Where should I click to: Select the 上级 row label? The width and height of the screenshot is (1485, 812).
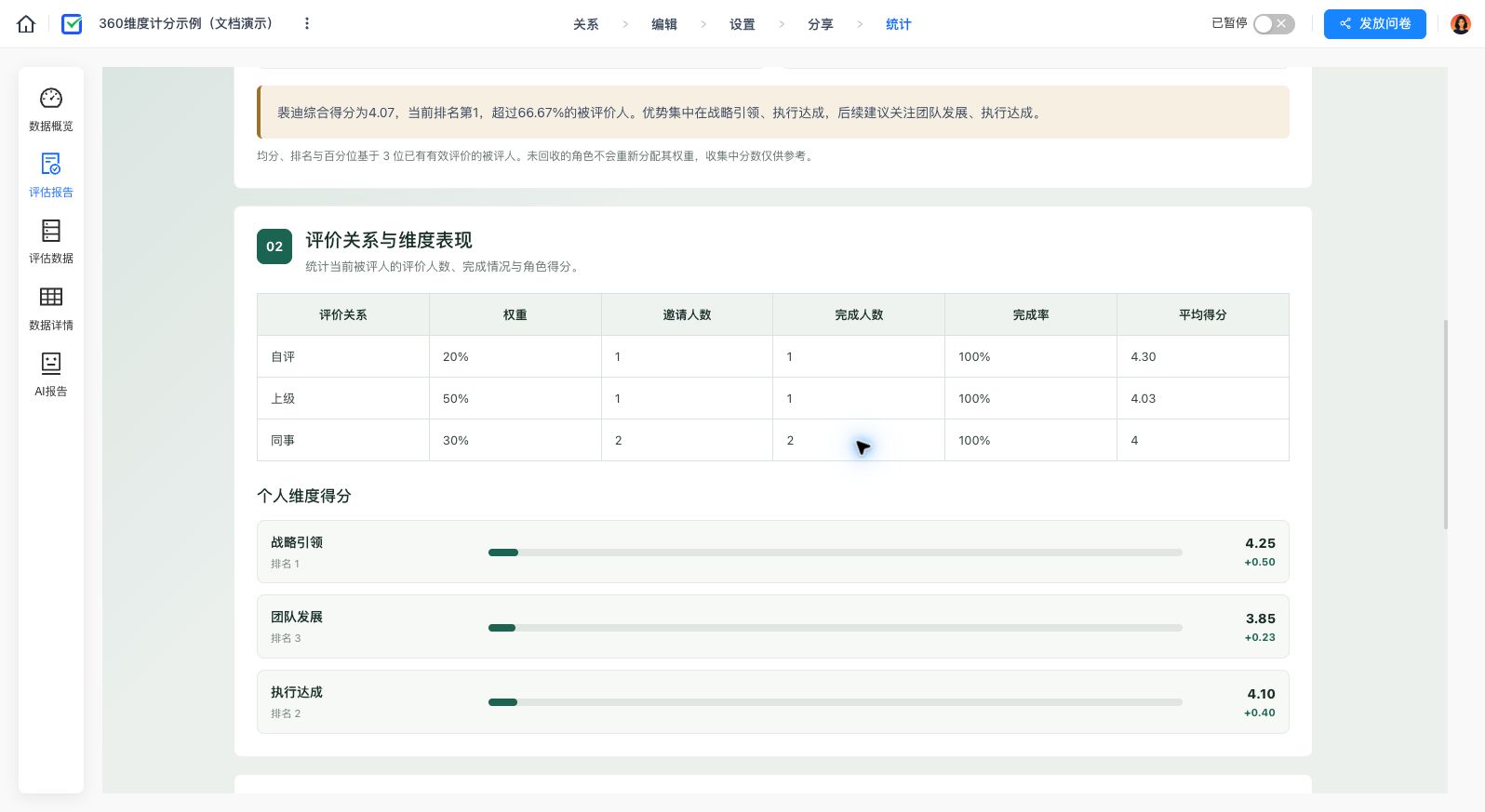point(283,399)
